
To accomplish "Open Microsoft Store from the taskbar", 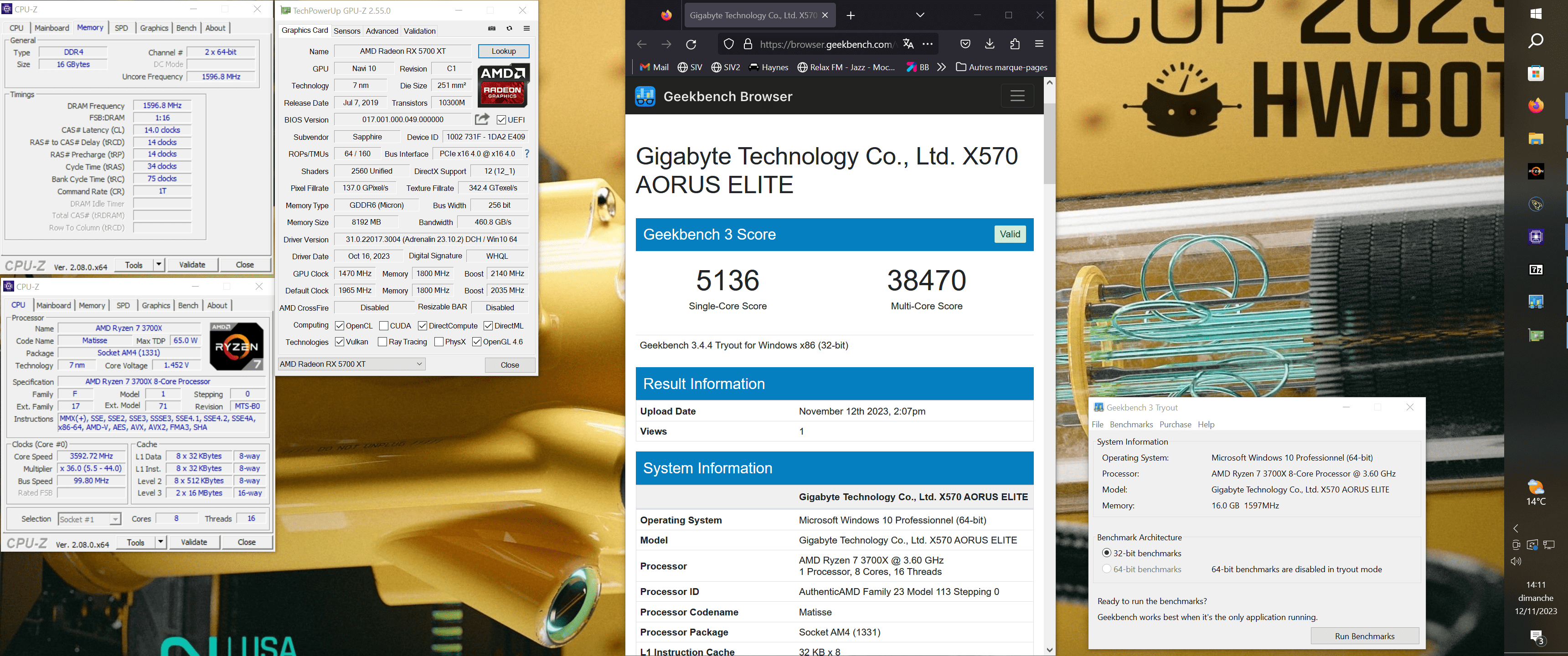I will coord(1535,73).
